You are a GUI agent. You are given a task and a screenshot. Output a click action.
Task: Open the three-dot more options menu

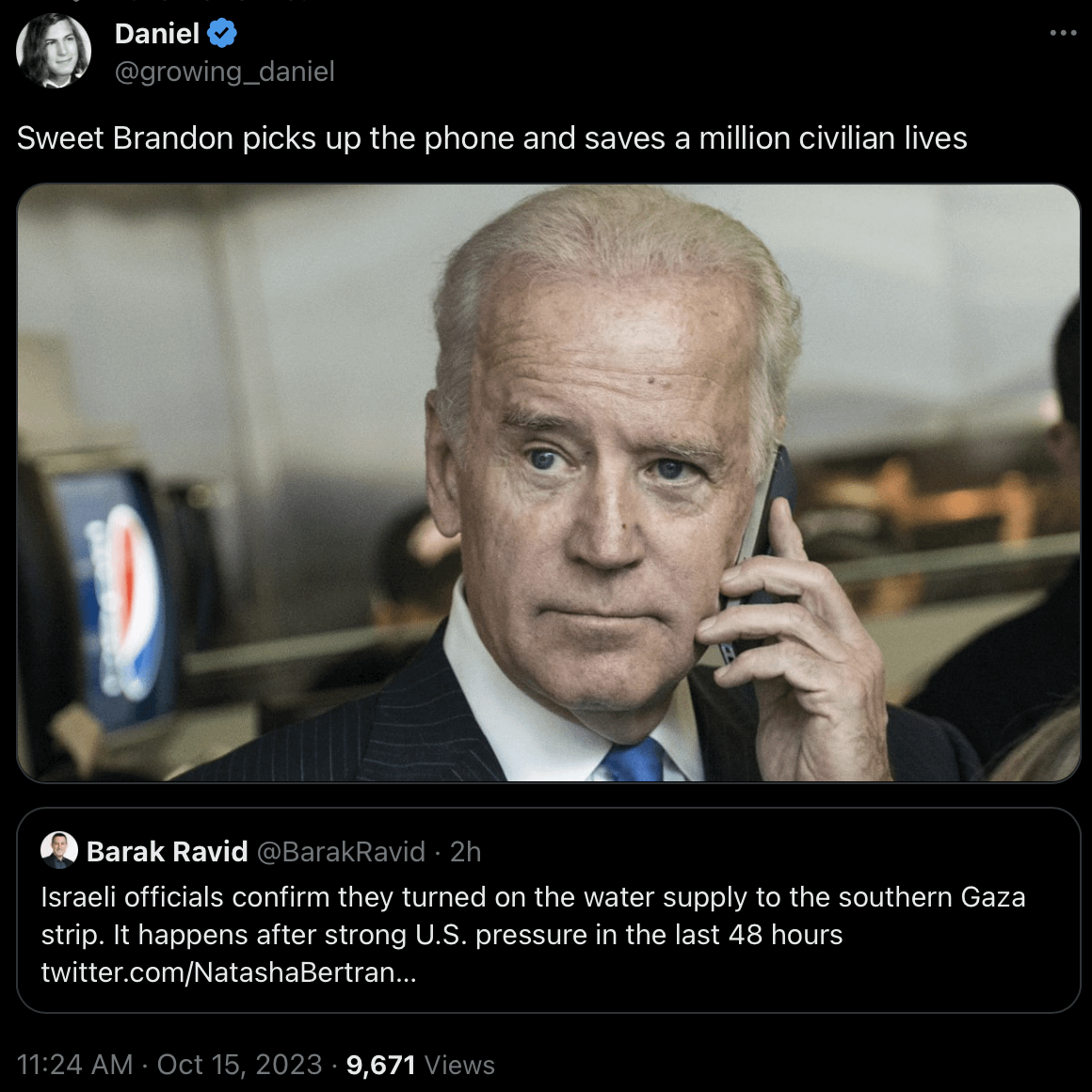point(1063,33)
